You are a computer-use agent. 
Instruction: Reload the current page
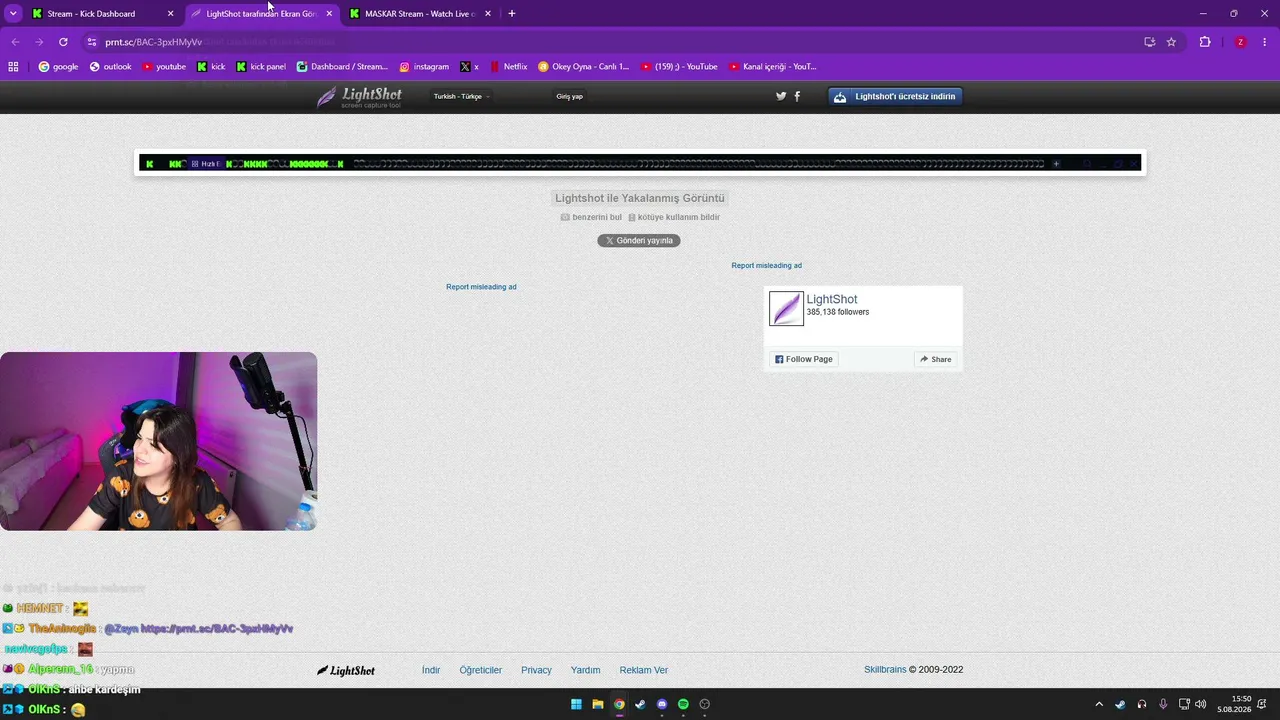click(x=63, y=42)
